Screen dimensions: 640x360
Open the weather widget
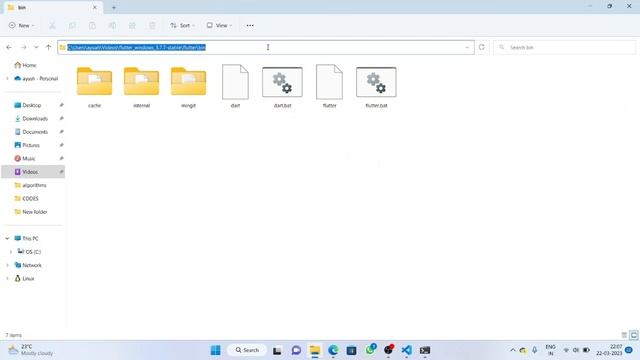[x=31, y=350]
